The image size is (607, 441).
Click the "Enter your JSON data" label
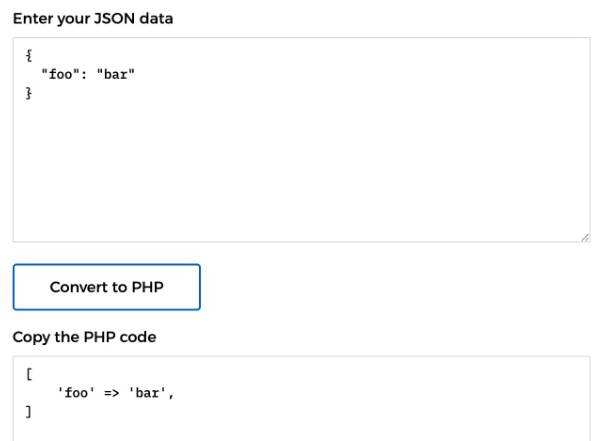click(92, 18)
